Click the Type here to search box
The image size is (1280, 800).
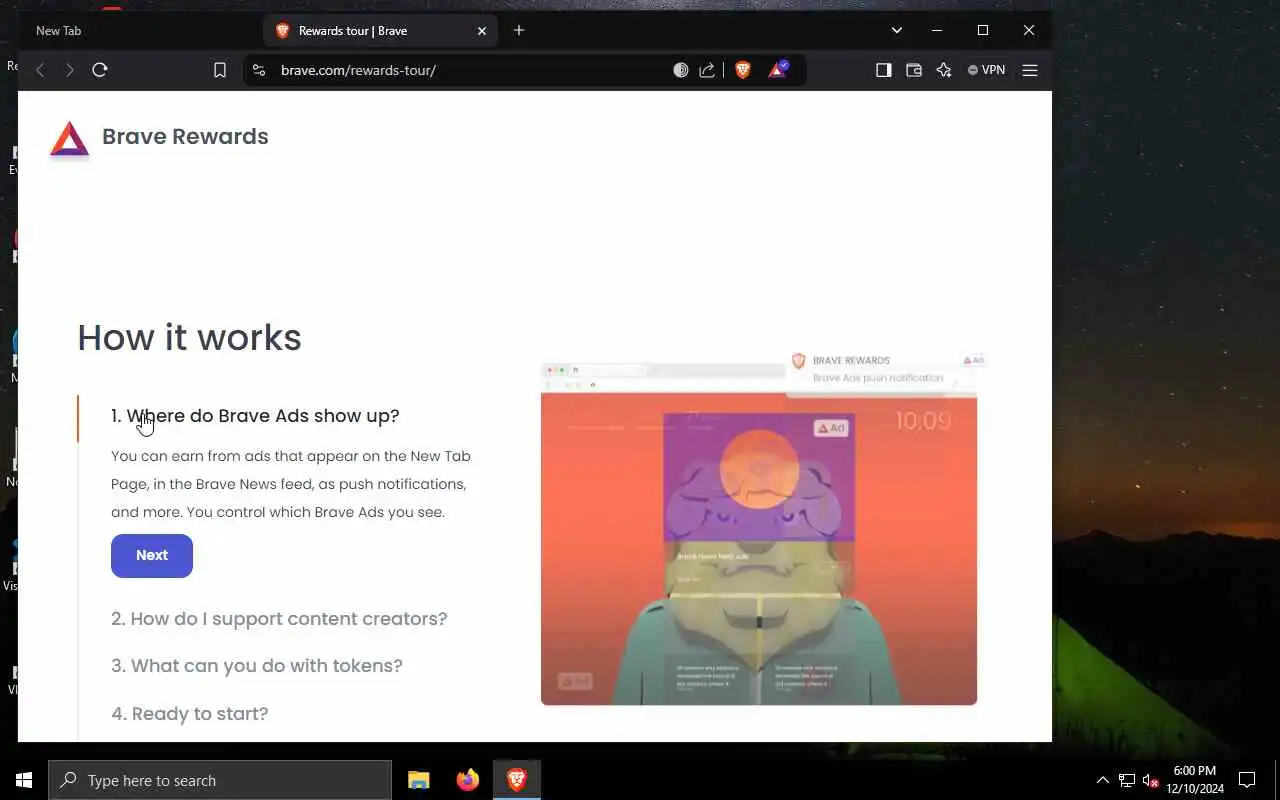click(220, 780)
